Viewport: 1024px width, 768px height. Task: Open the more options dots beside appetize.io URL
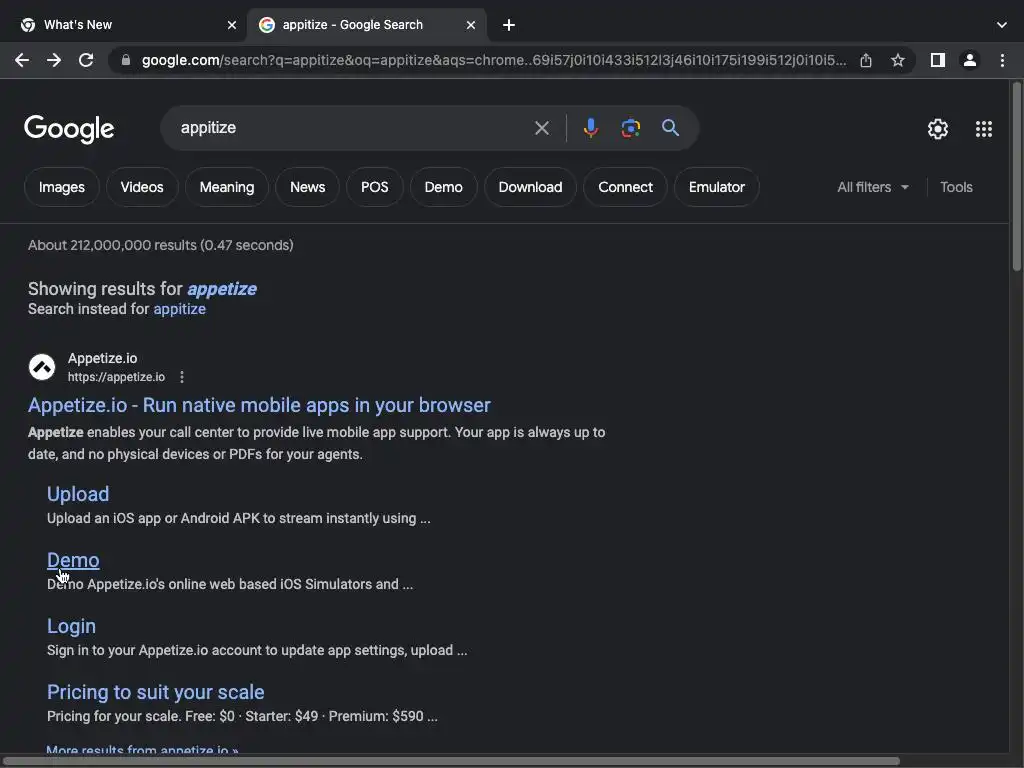[182, 377]
